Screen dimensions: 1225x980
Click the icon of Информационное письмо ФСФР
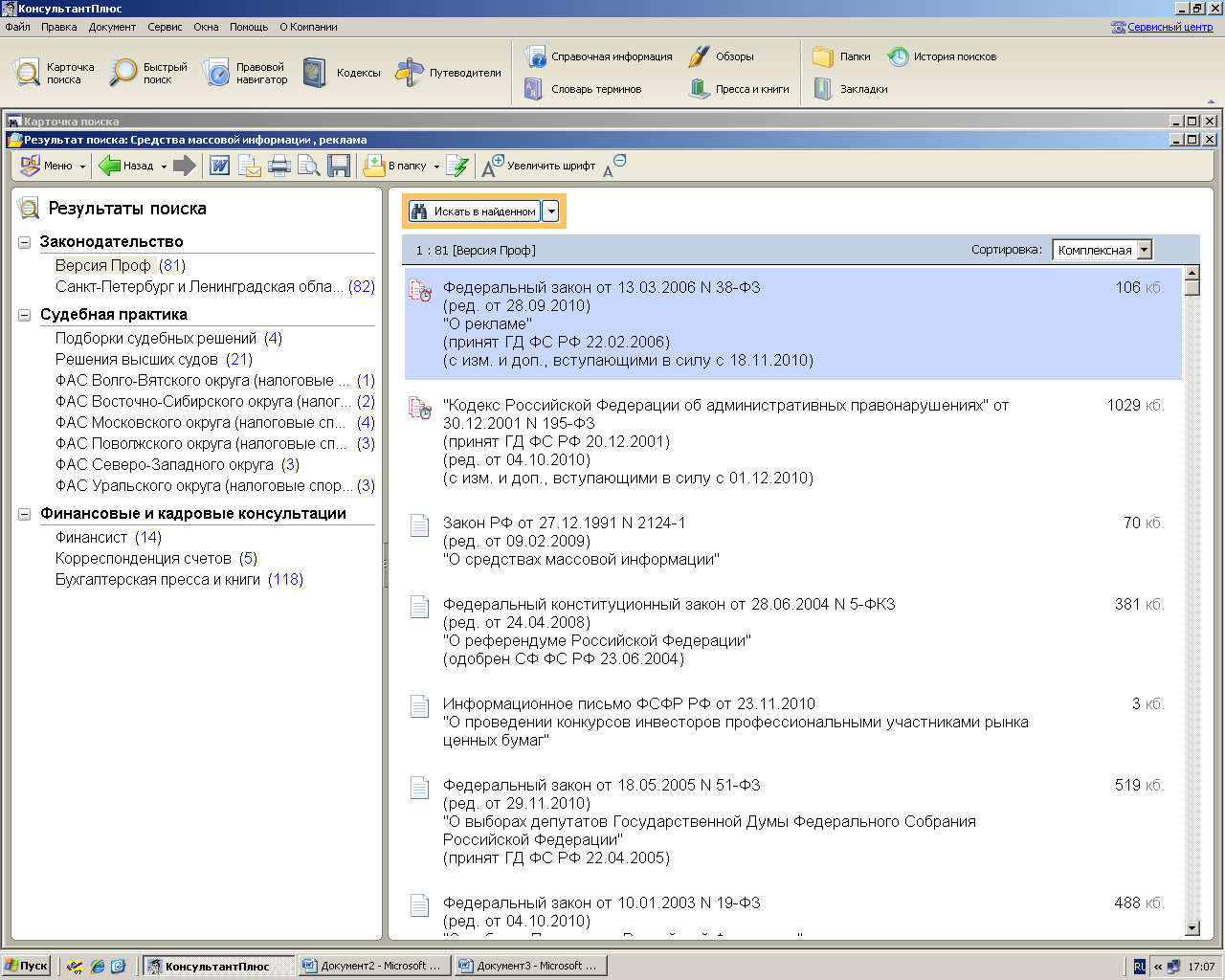point(419,705)
